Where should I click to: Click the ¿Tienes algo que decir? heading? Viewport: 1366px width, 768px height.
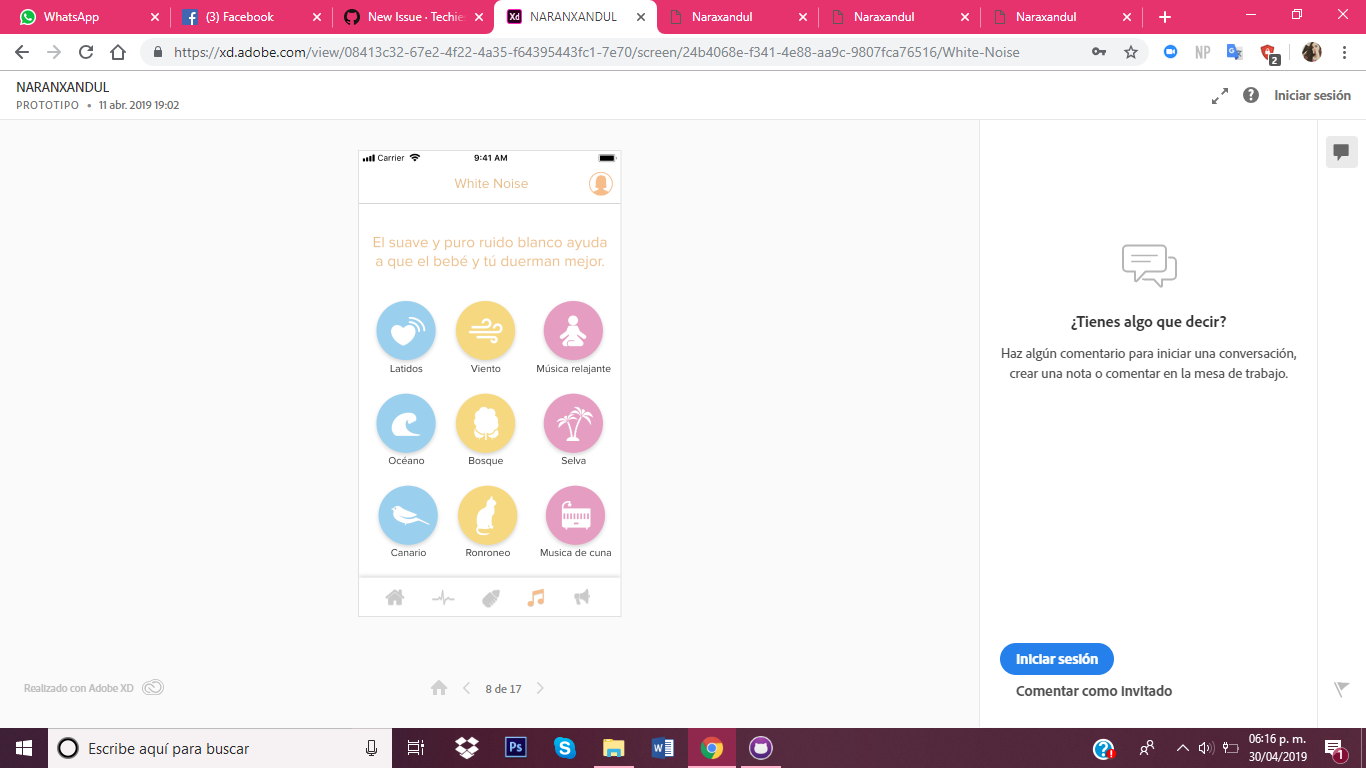[1148, 322]
